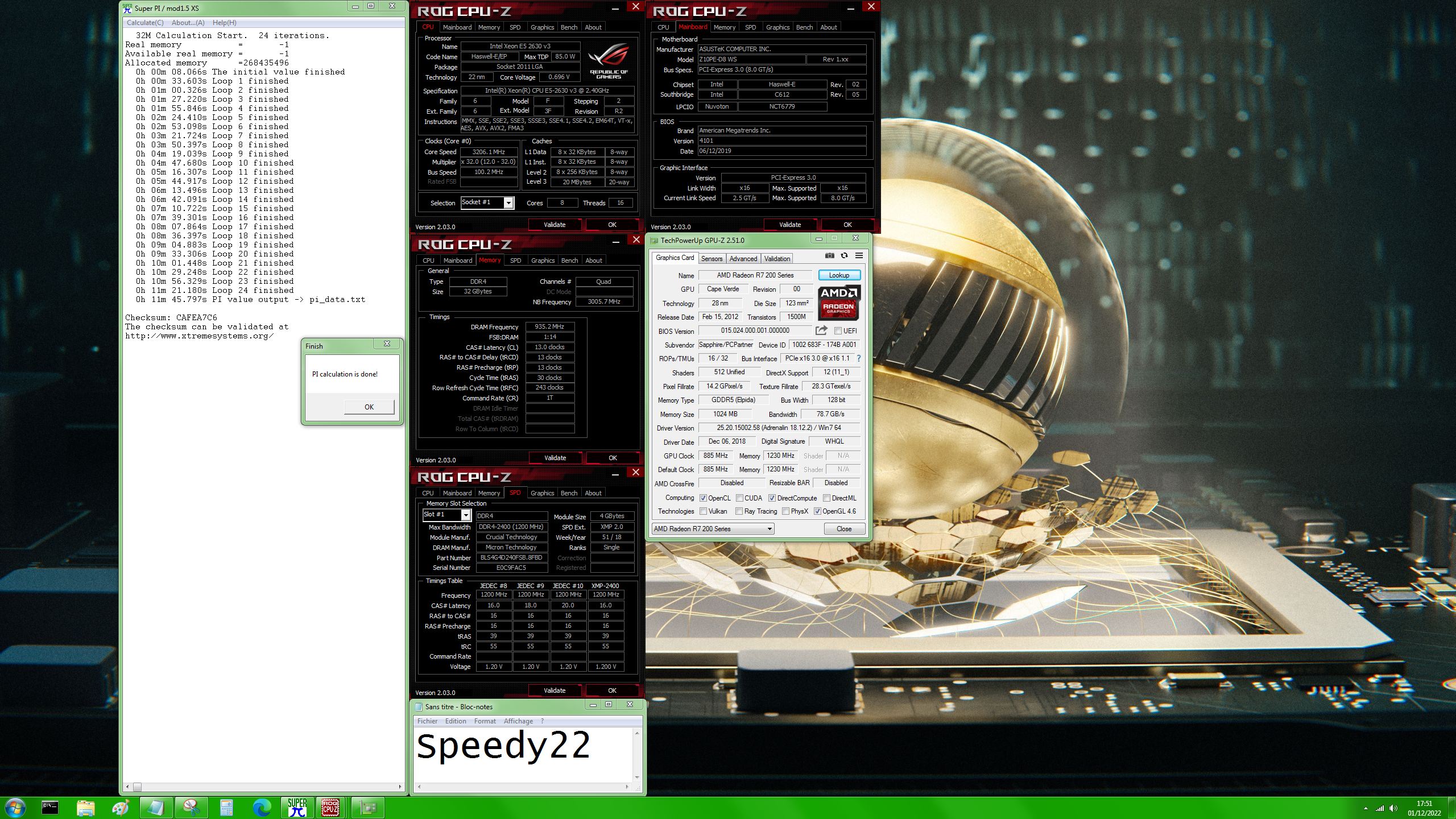Click the GPU-Z refresh icon
This screenshot has height=819, width=1456.
tap(845, 256)
